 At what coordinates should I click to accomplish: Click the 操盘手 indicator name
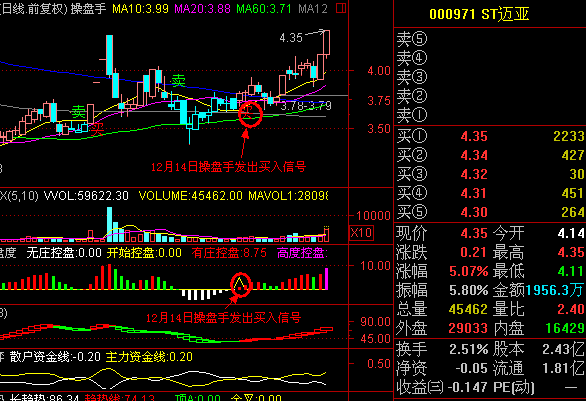88,9
